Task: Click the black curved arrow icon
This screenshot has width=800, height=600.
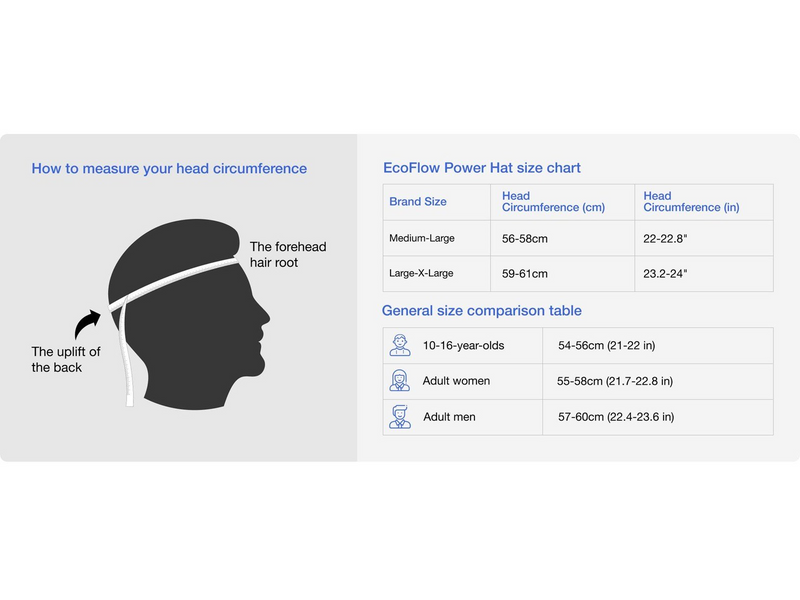Action: coord(88,324)
